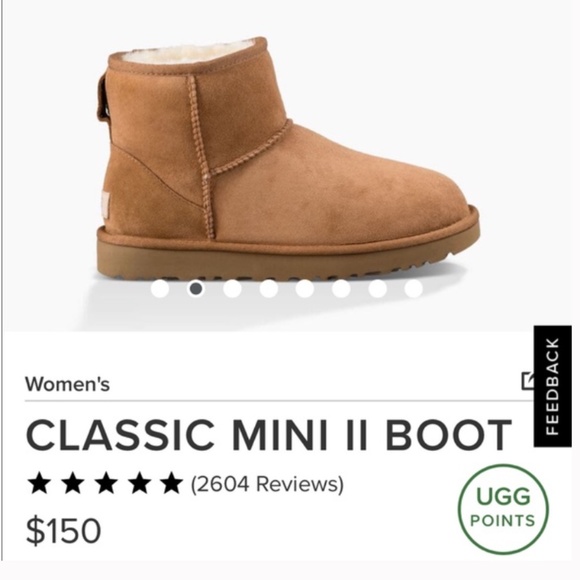Click the $150 price text
This screenshot has height=580, width=580.
[63, 531]
